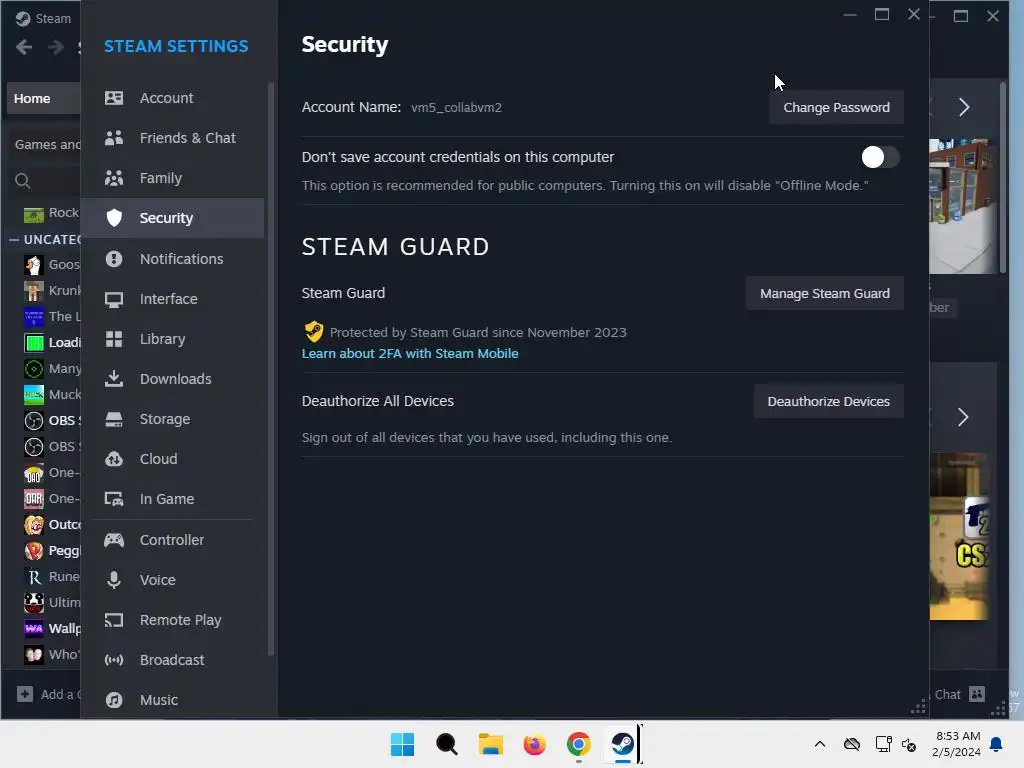This screenshot has width=1024, height=768.
Task: Open Windows Start menu
Action: click(402, 744)
